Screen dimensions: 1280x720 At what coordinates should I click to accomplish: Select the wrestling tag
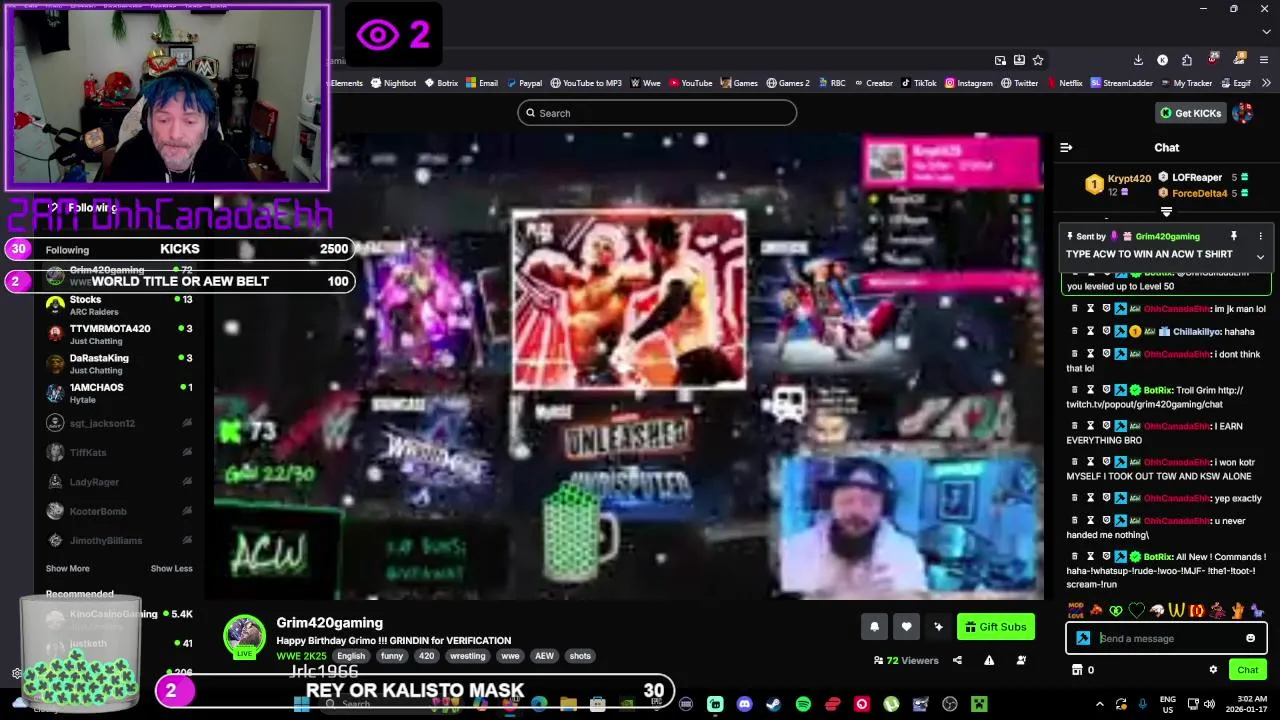click(467, 656)
